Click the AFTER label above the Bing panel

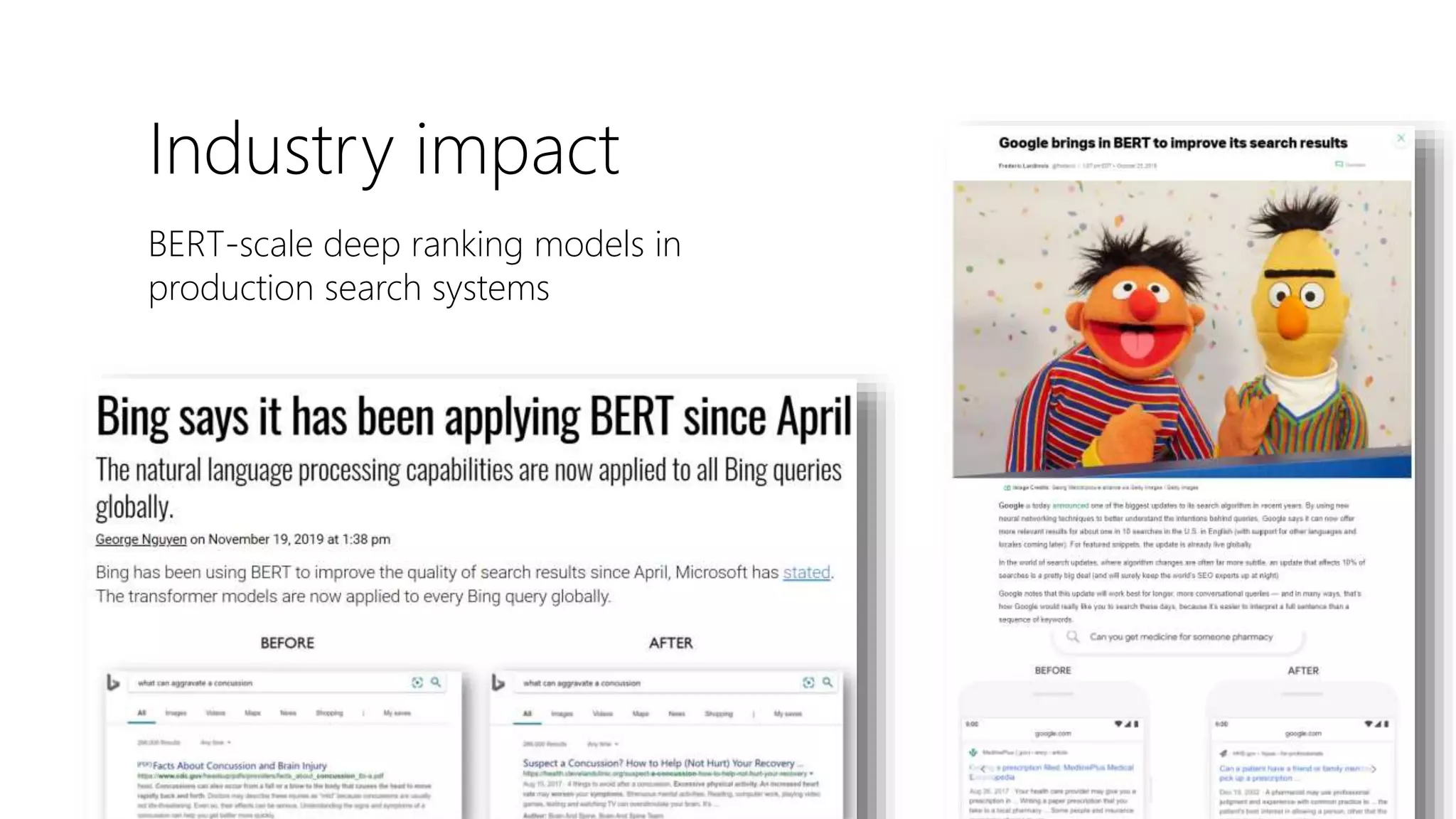[670, 643]
